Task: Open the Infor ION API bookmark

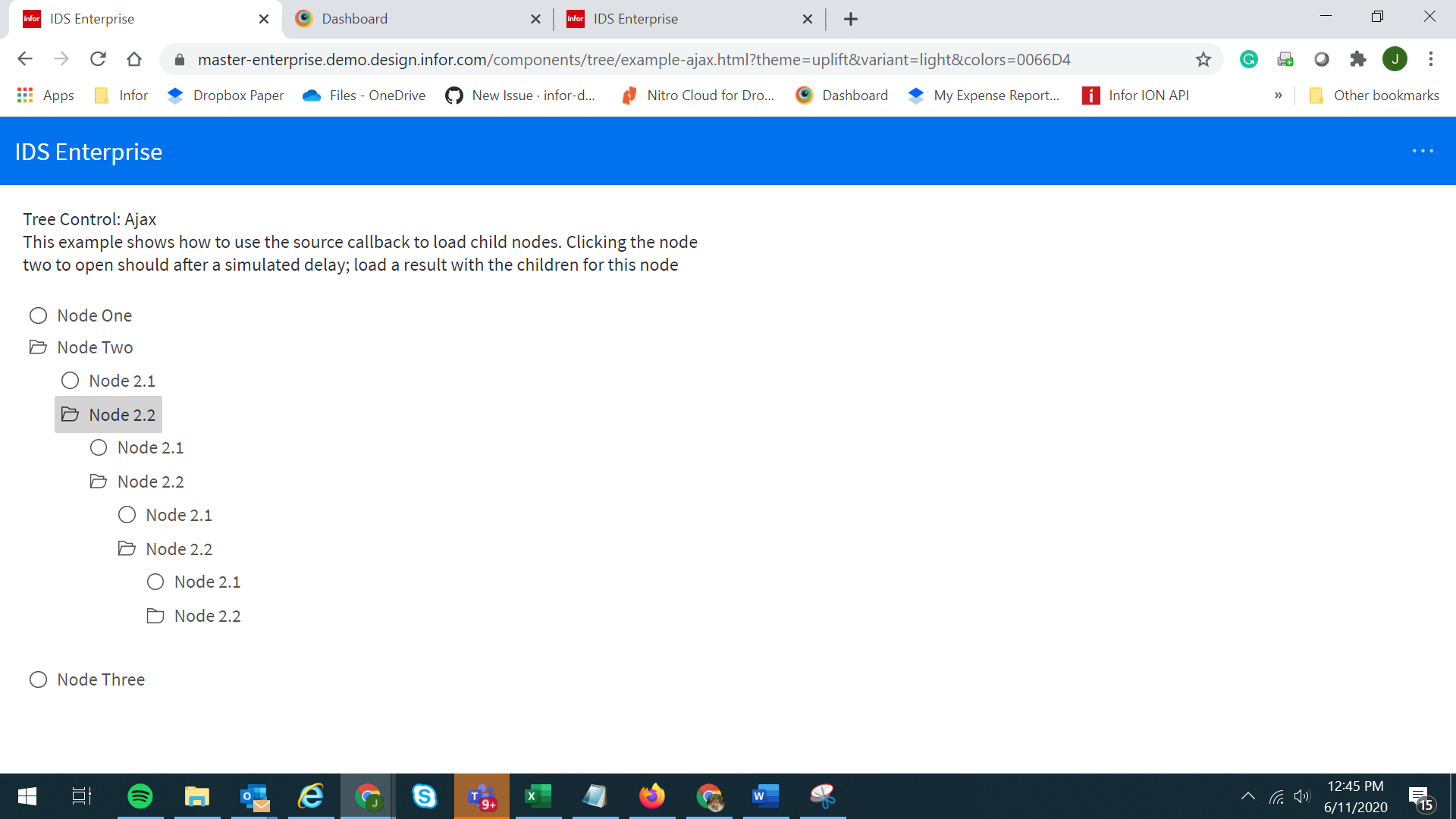Action: [x=1136, y=96]
